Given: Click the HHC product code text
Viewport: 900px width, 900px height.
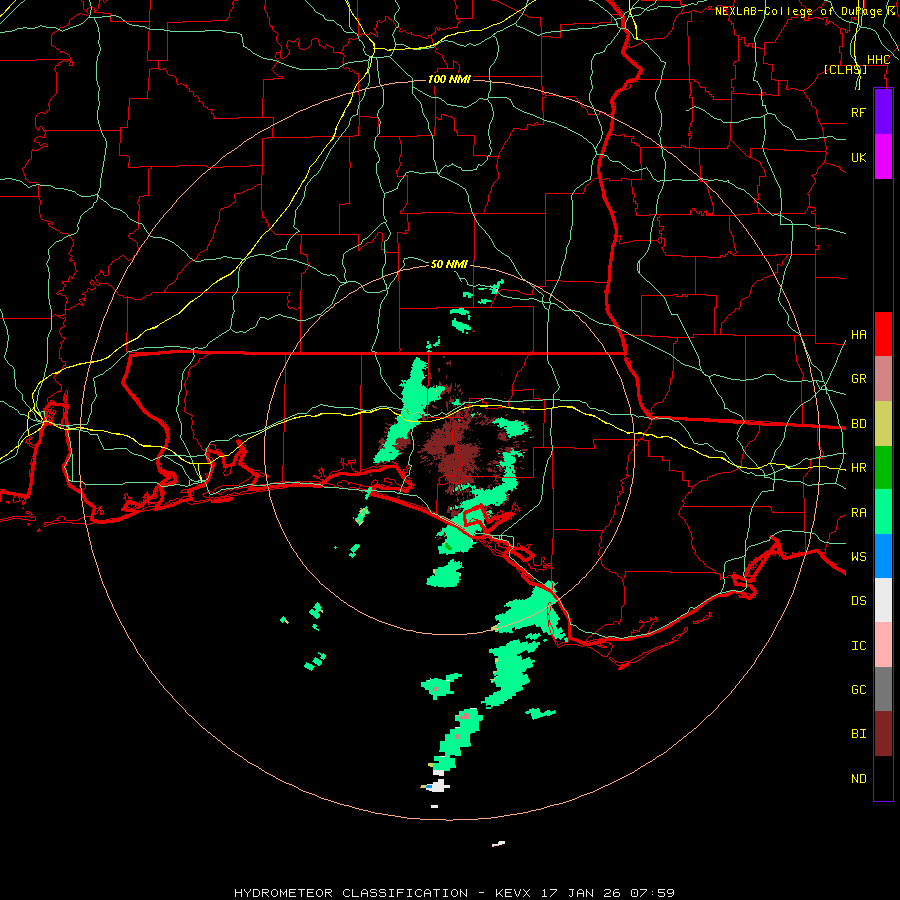Looking at the screenshot, I should click(878, 60).
